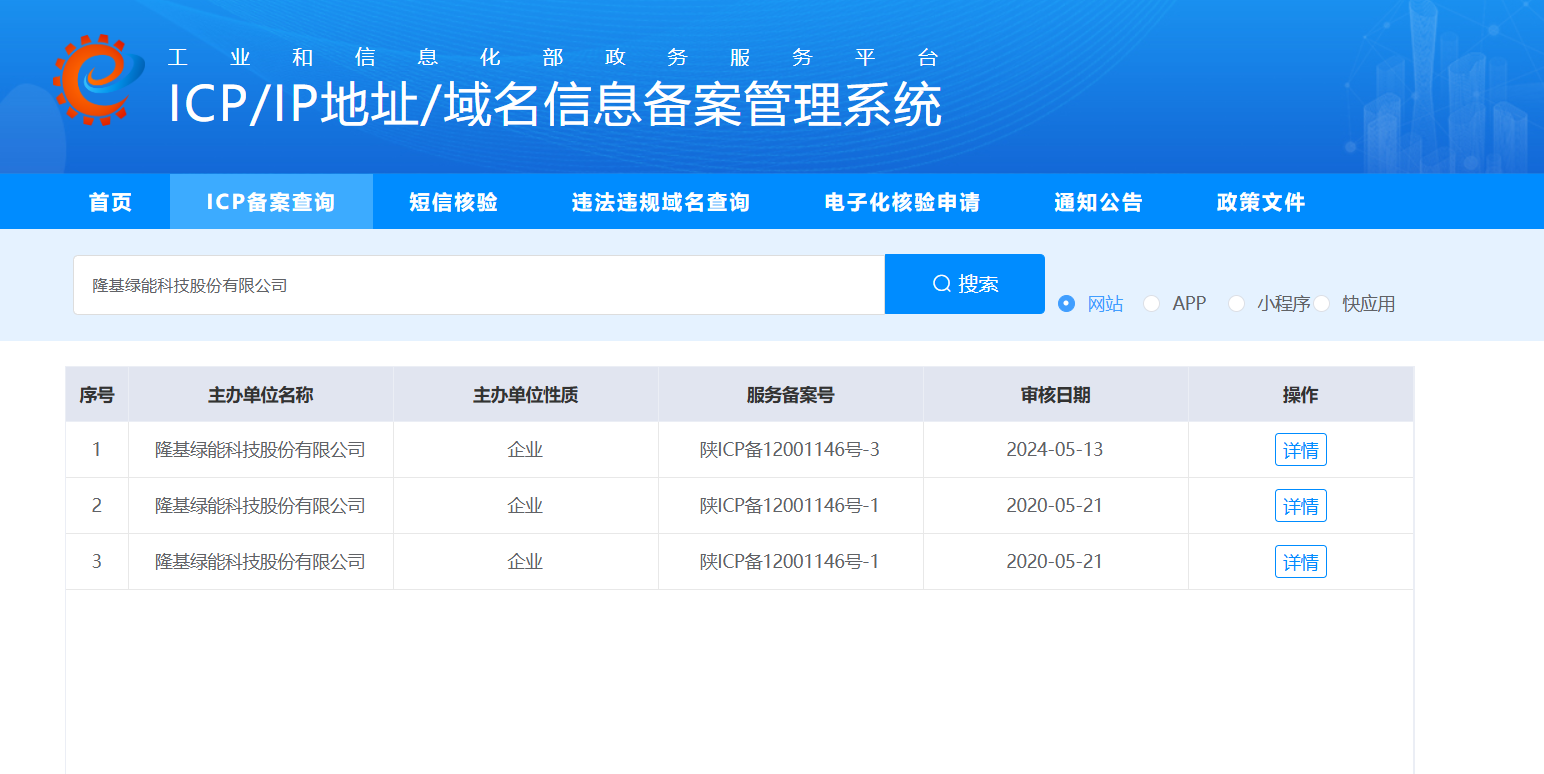This screenshot has width=1544, height=774.
Task: Click the 工业和信息化部政务服务平台 subtitle
Action: 555,57
